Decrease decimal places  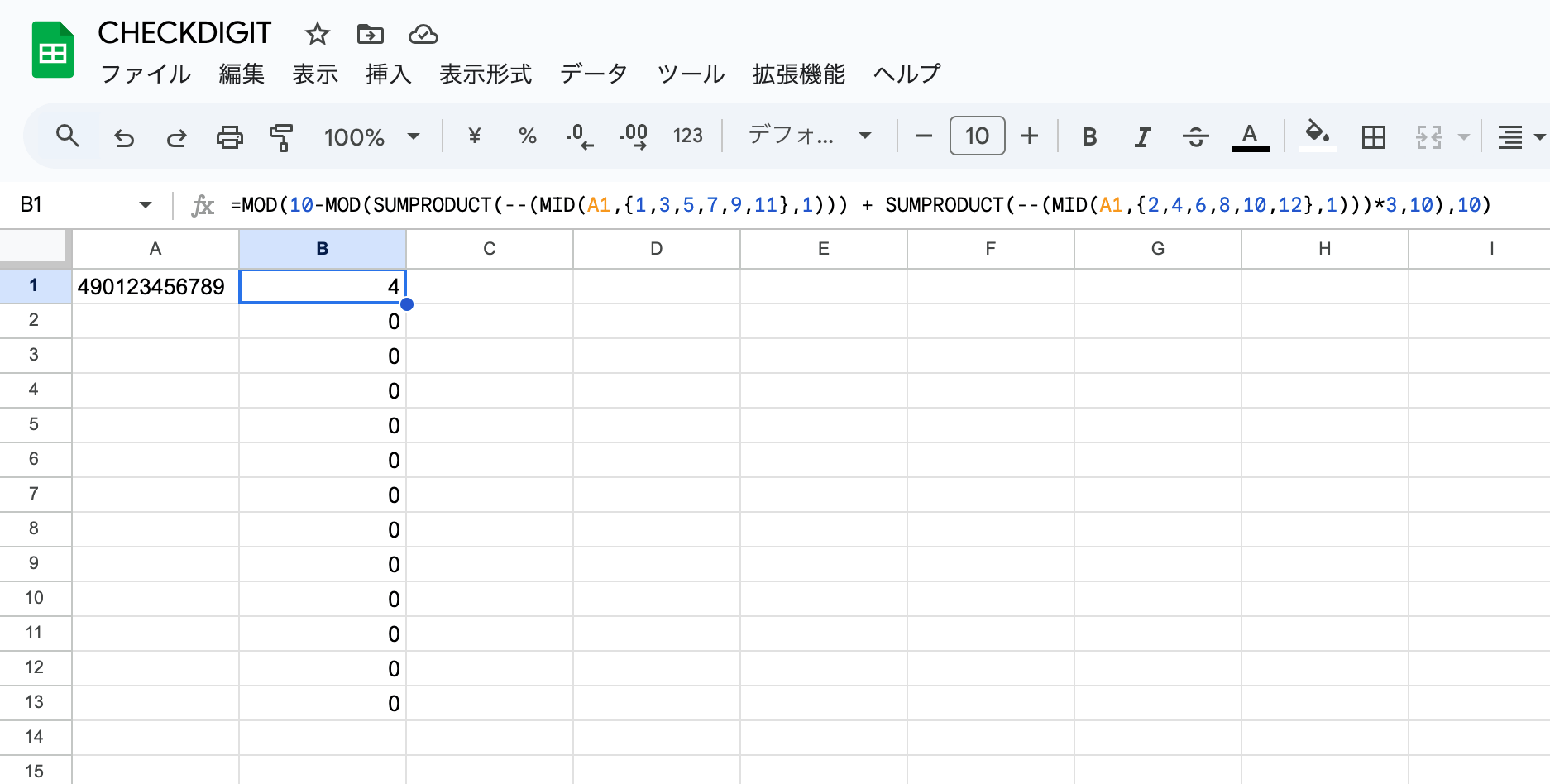pos(580,136)
